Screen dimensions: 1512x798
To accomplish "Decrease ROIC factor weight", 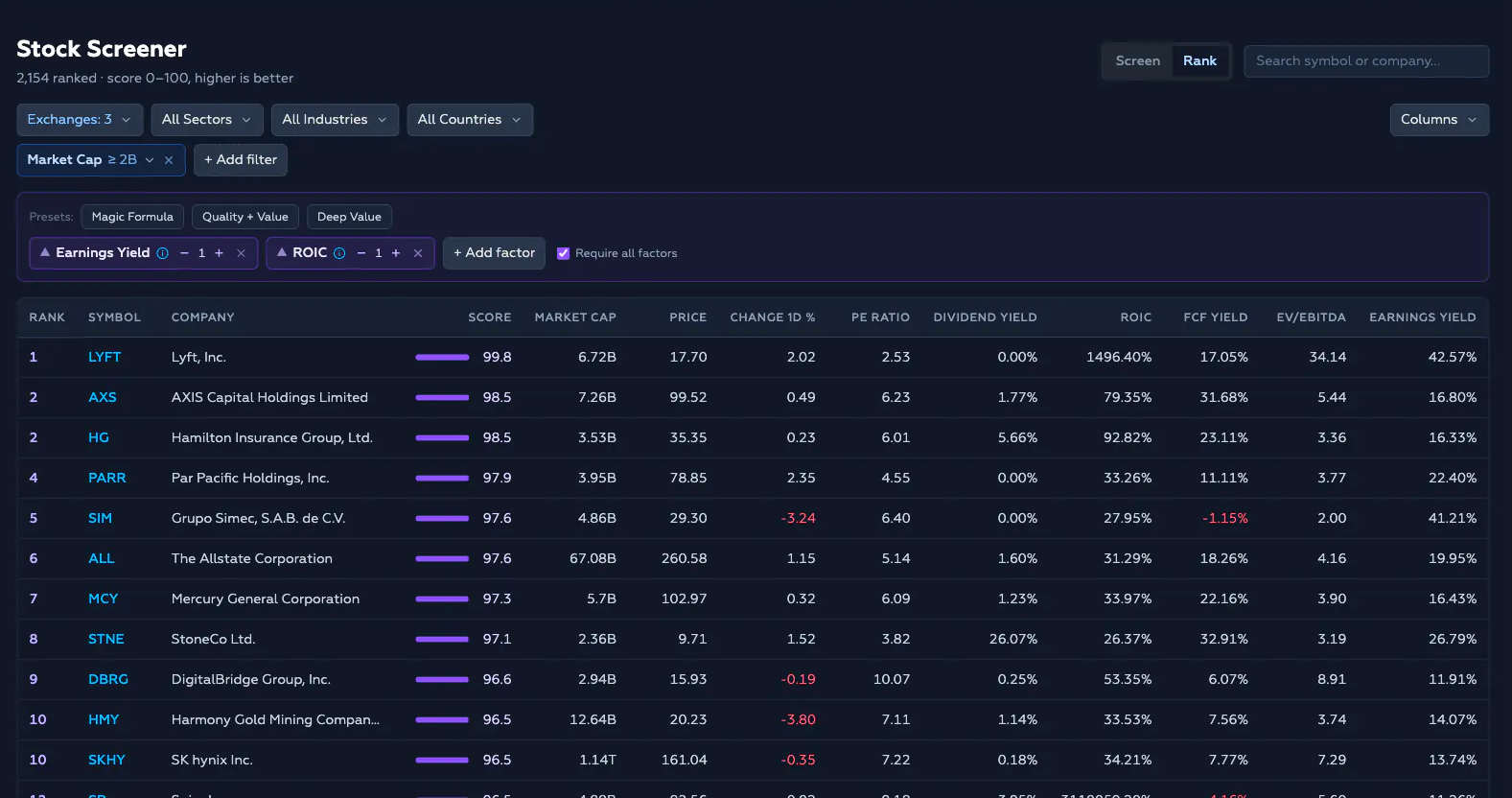I will (361, 253).
